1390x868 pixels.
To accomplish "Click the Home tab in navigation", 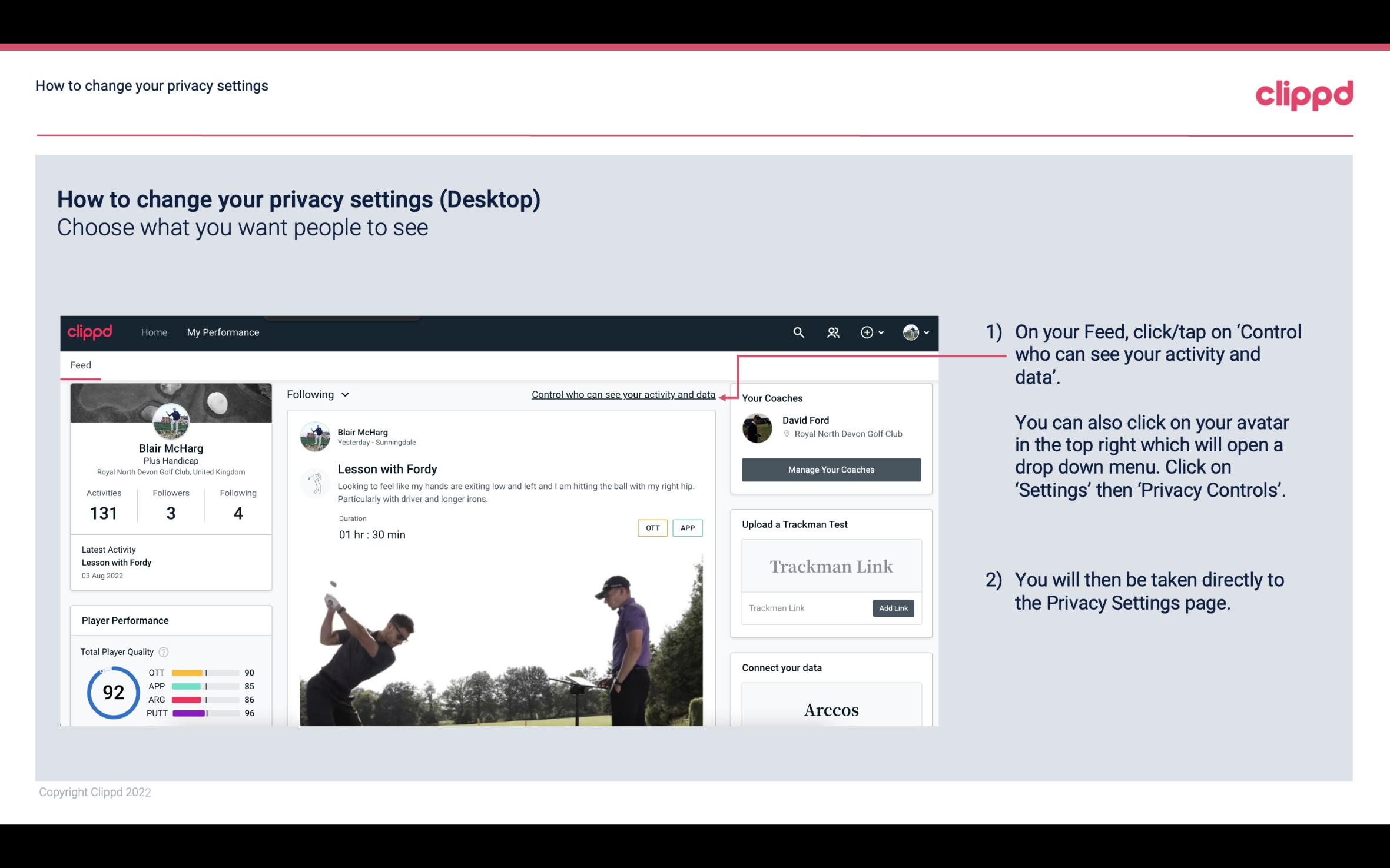I will (x=154, y=332).
